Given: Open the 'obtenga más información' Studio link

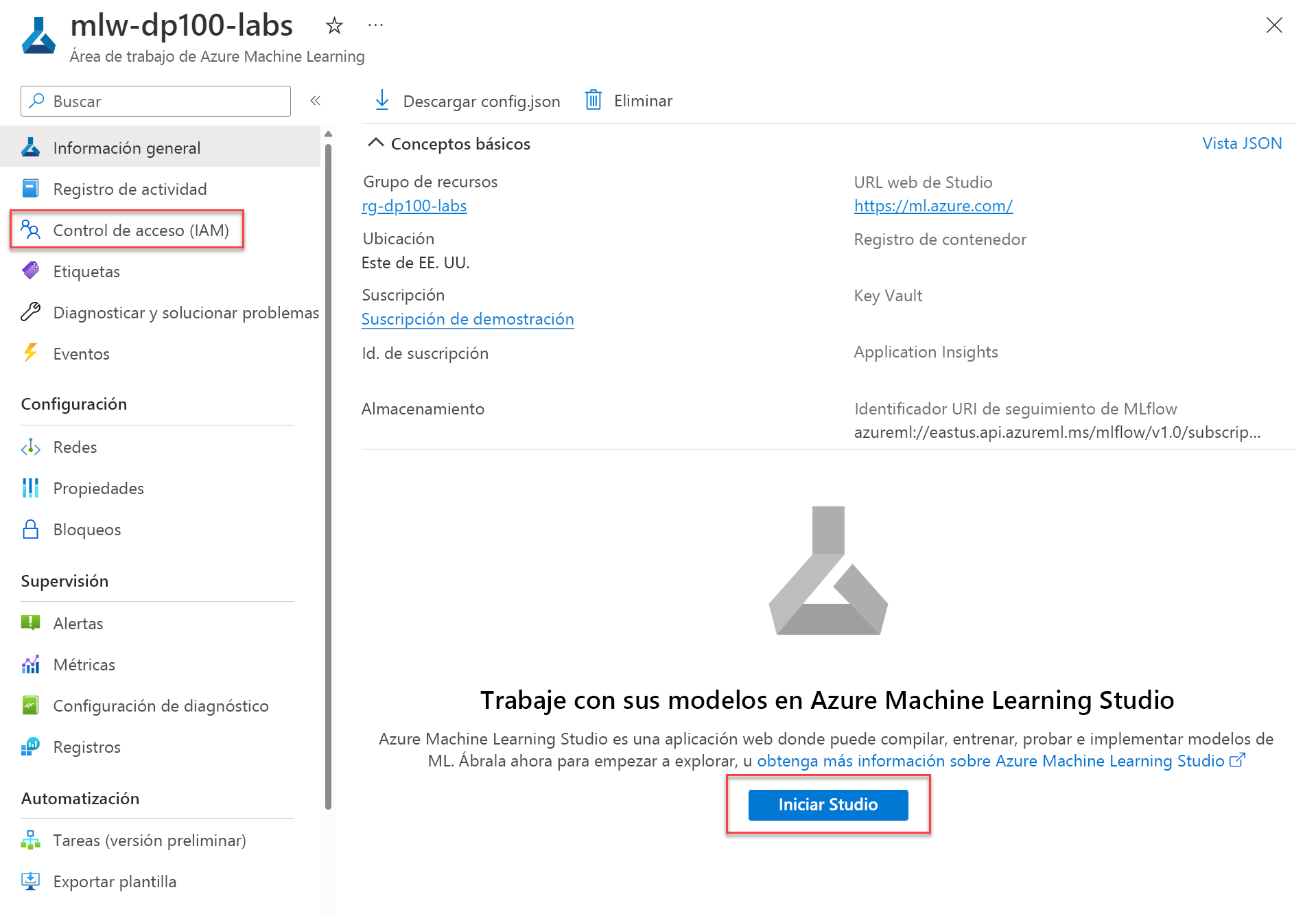Looking at the screenshot, I should (990, 760).
